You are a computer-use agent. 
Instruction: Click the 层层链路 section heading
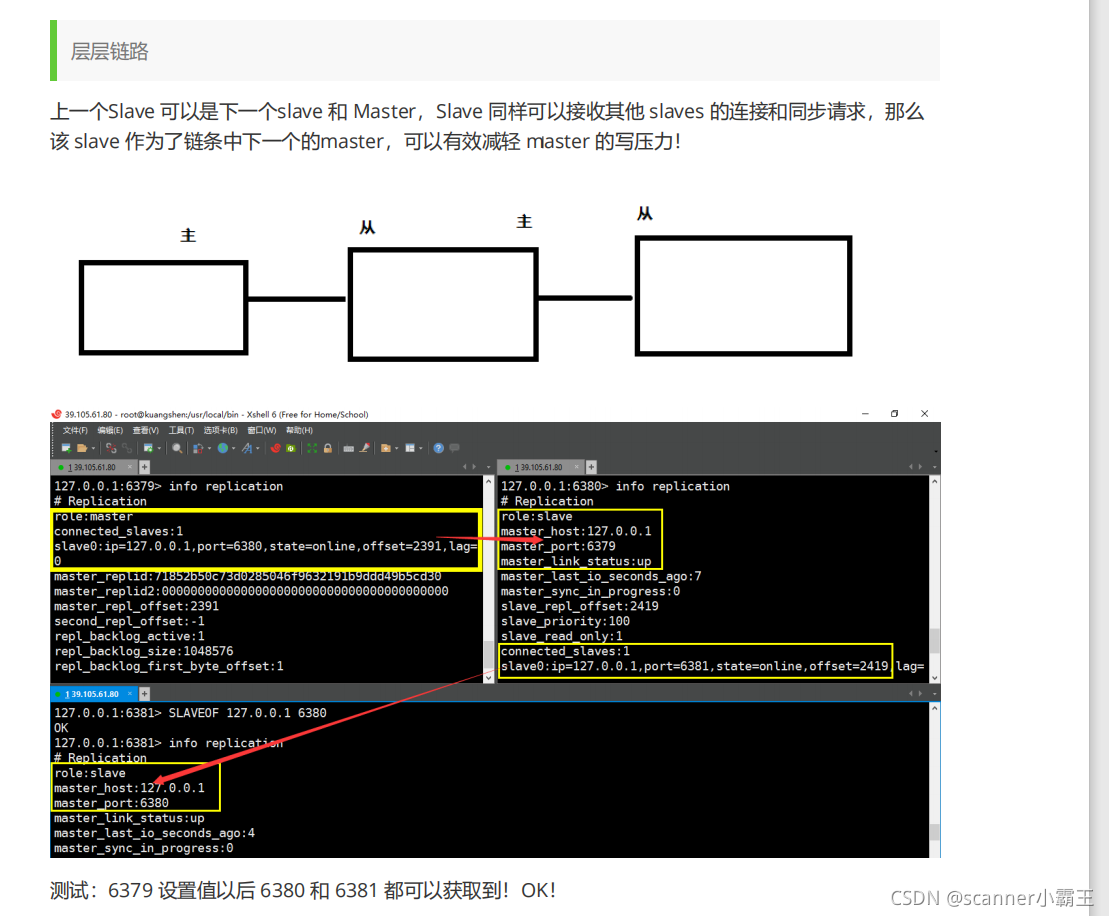click(110, 52)
